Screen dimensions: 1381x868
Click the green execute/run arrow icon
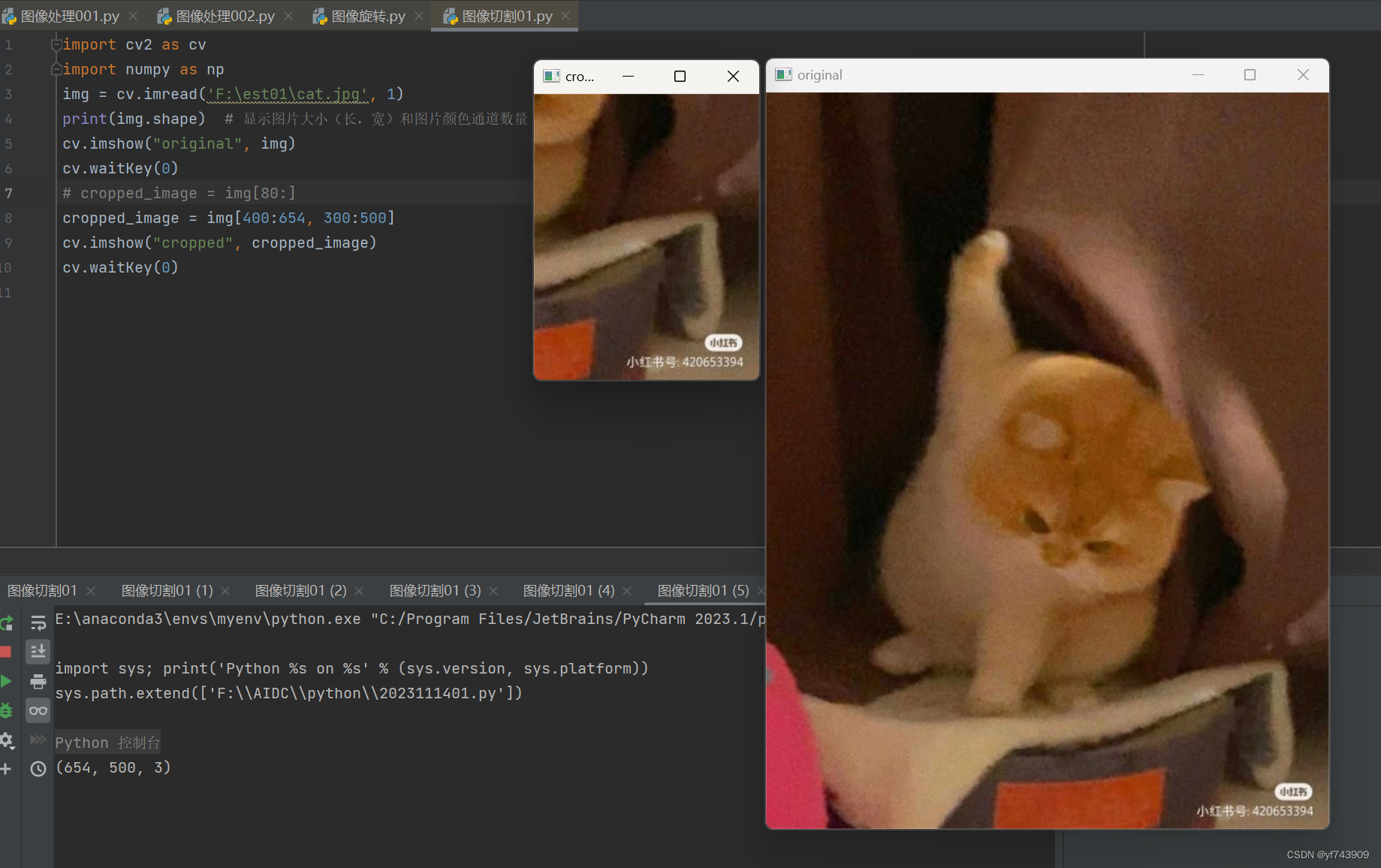click(x=5, y=681)
